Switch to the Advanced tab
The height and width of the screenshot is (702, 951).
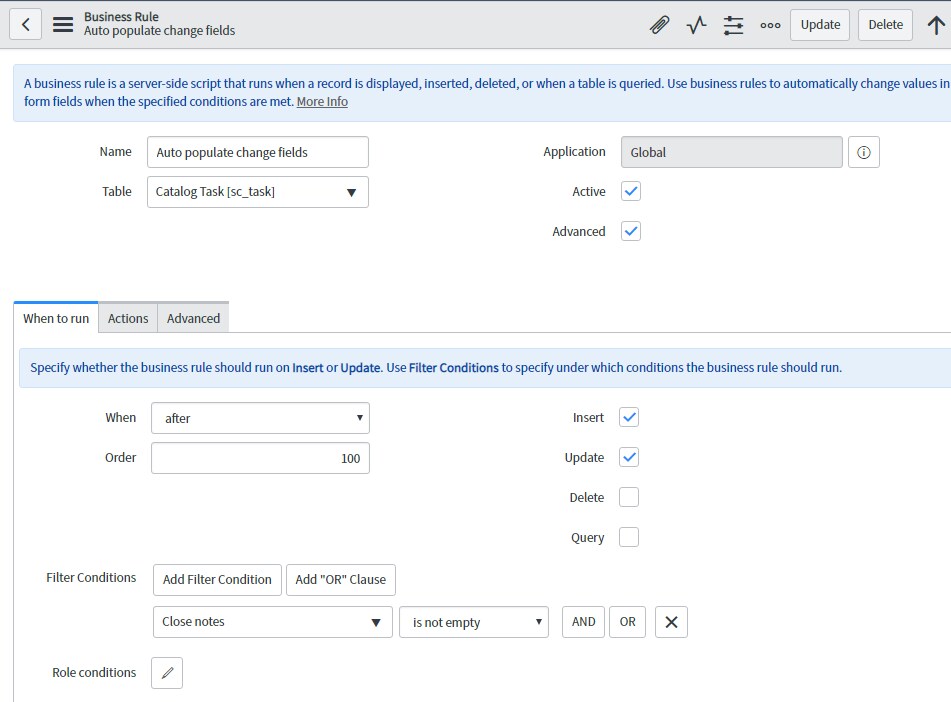pos(193,318)
